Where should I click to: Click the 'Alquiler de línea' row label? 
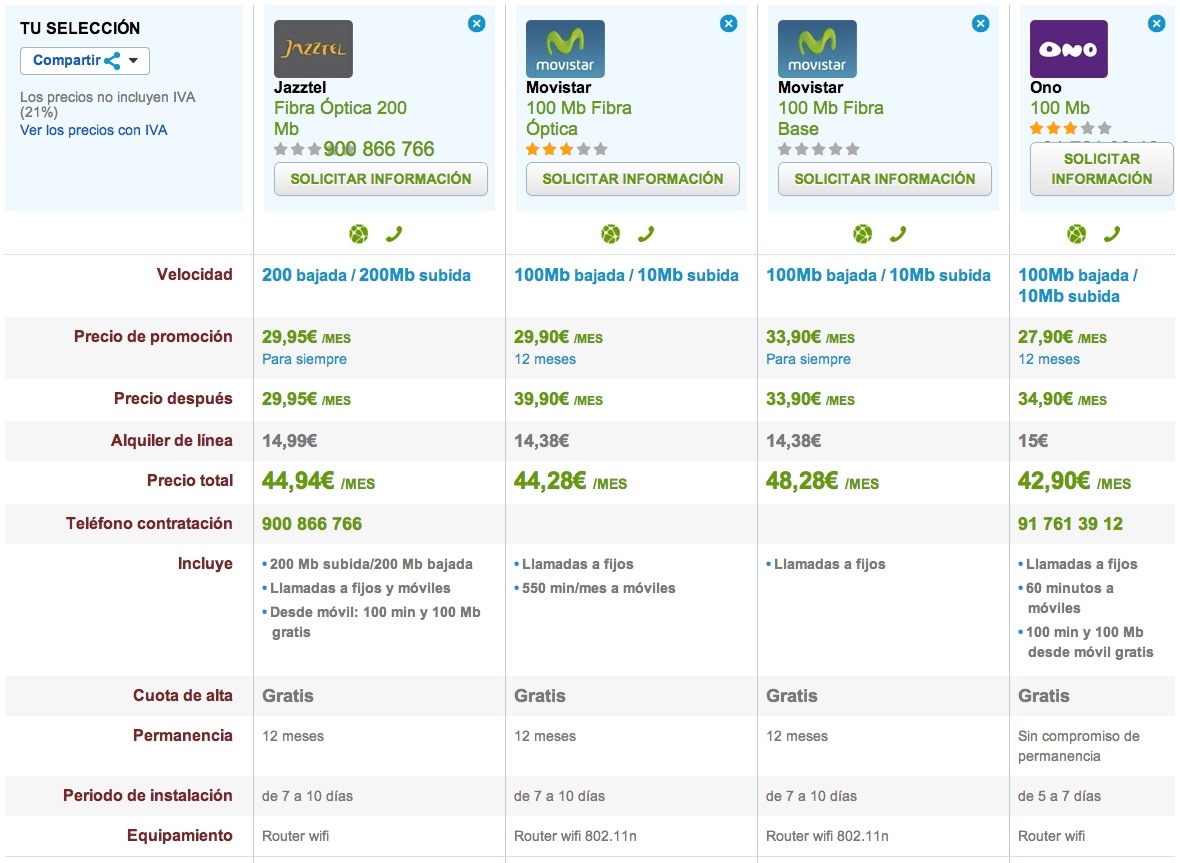click(172, 441)
